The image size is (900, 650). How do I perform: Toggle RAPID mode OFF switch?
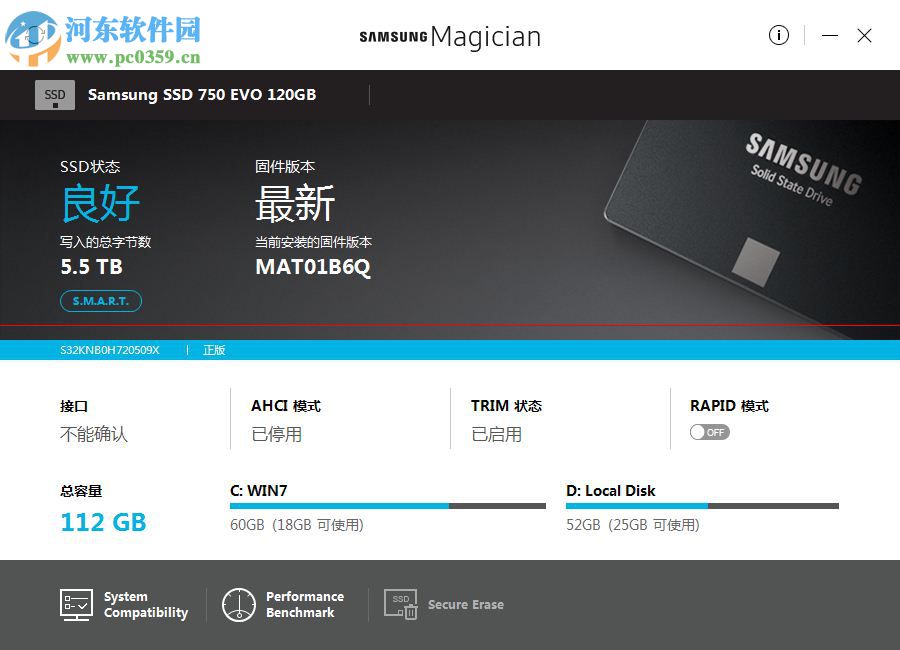709,432
